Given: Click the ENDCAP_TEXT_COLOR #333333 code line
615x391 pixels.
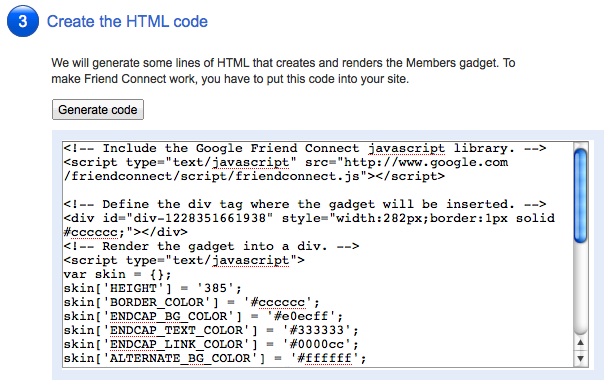Looking at the screenshot, I should pyautogui.click(x=211, y=330).
